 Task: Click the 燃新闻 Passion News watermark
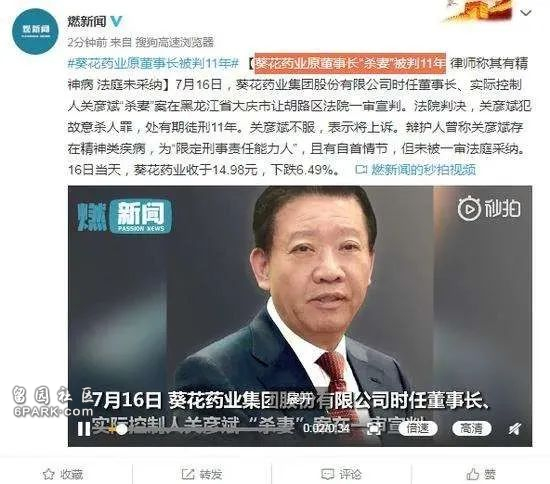[x=125, y=216]
